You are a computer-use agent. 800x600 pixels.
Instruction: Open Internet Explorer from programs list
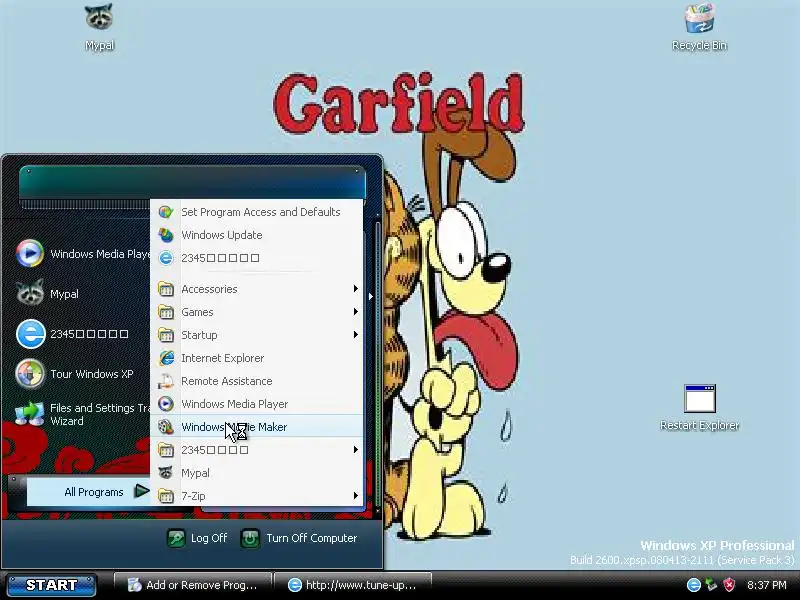[257, 358]
